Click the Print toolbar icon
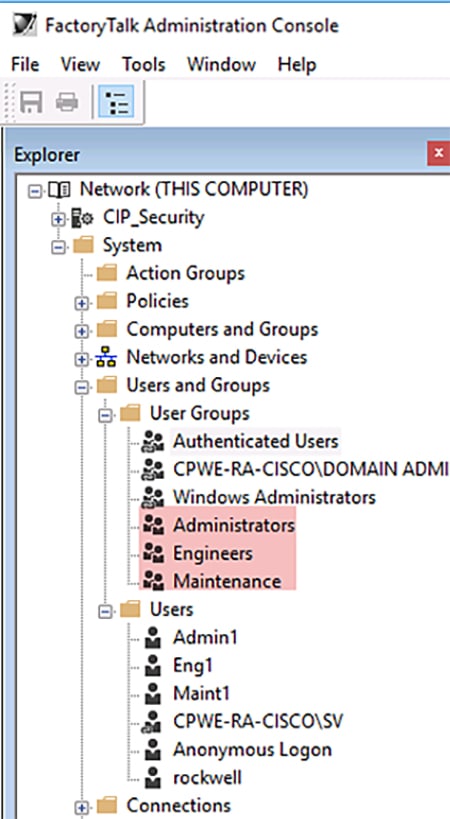 67,102
